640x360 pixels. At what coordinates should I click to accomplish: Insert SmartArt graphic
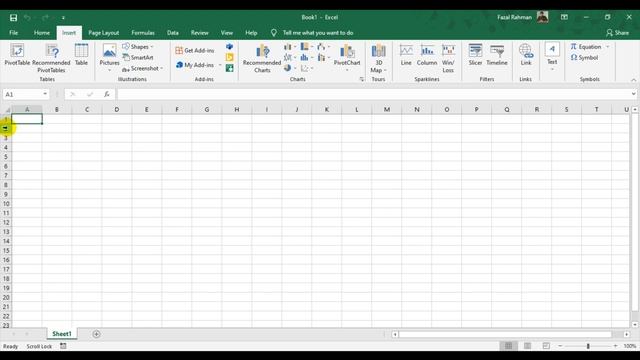(138, 58)
